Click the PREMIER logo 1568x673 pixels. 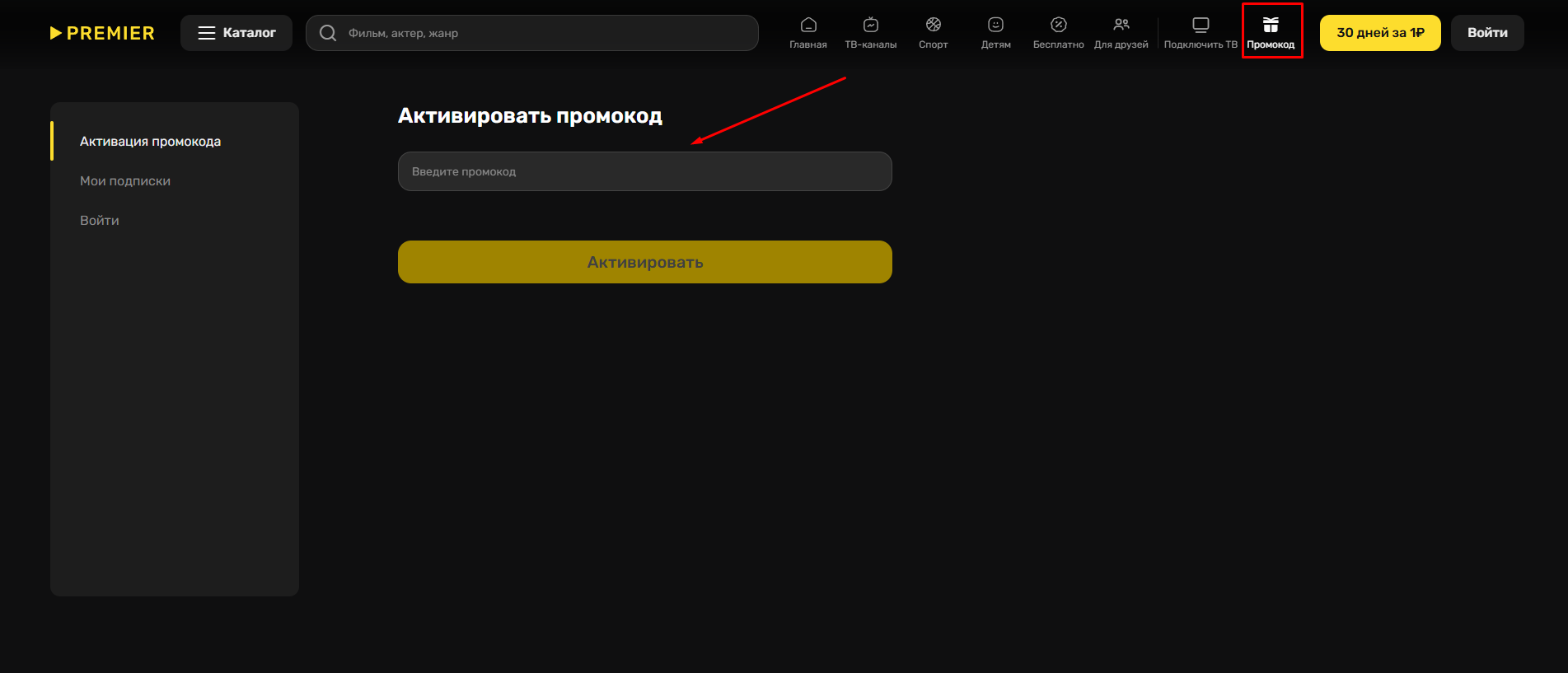[x=102, y=33]
